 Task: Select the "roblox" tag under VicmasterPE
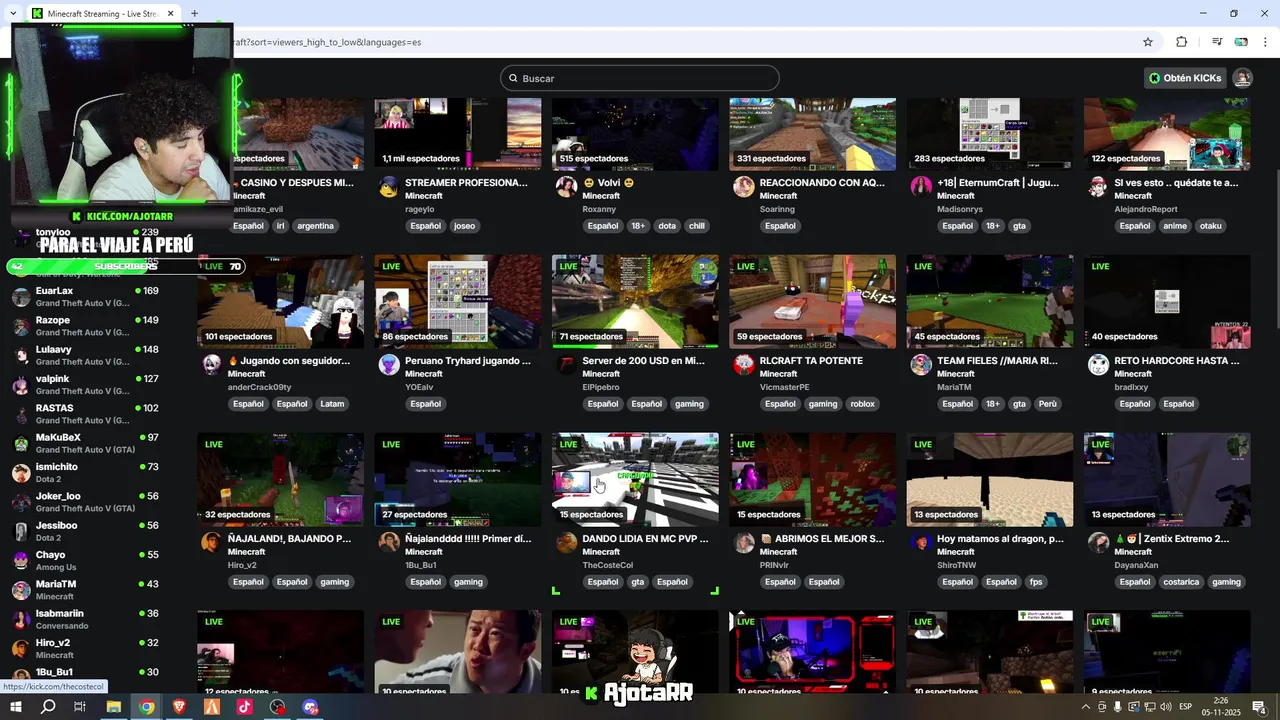[862, 404]
